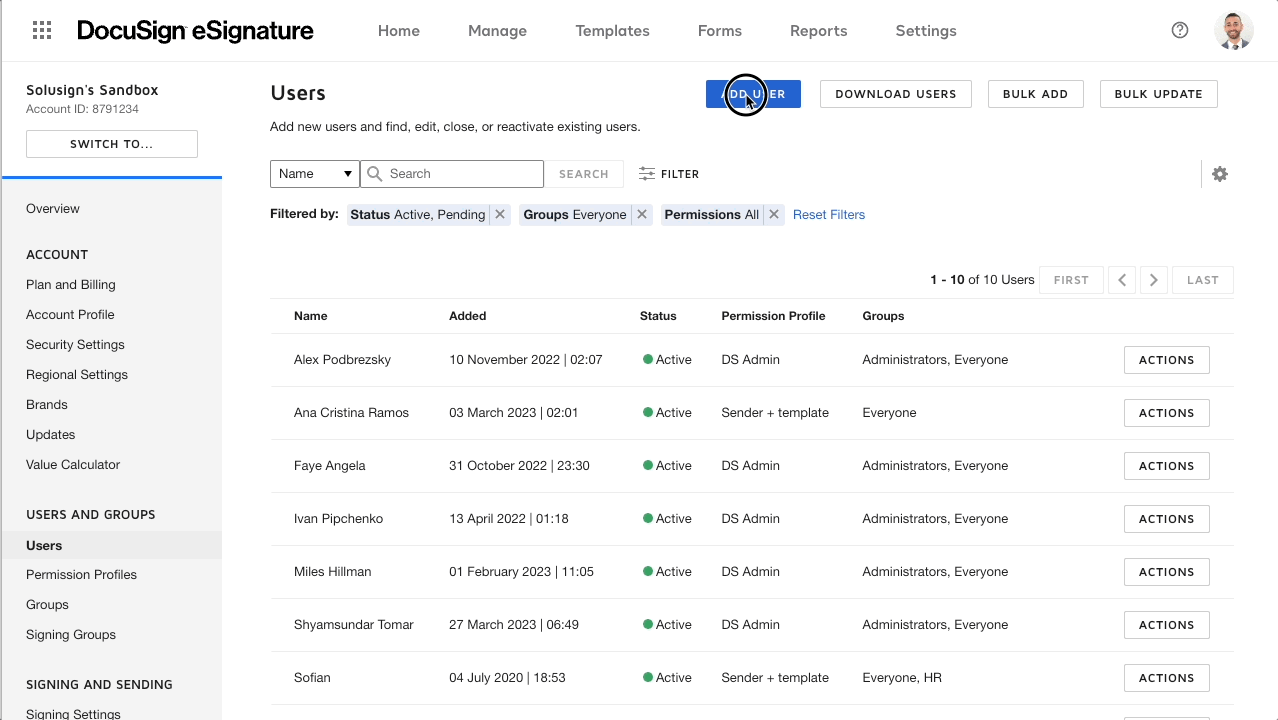1278x720 pixels.
Task: Click user name Ivan Pipchenko
Action: (x=338, y=519)
